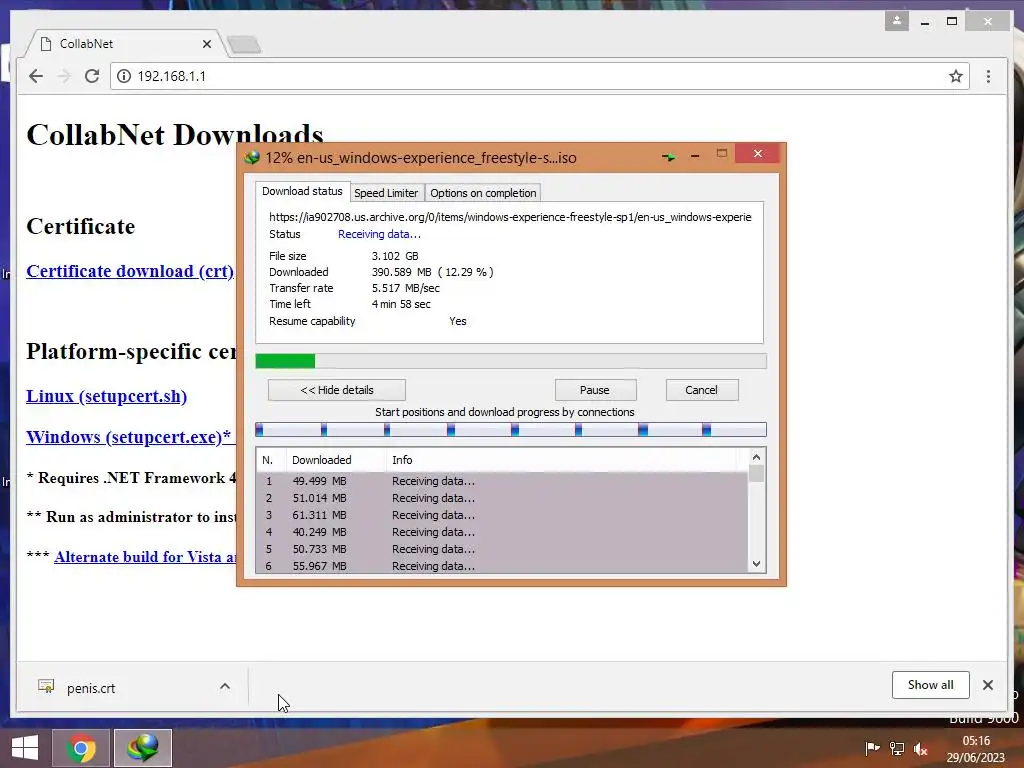
Task: Bookmark this page with the star icon
Action: tap(955, 76)
